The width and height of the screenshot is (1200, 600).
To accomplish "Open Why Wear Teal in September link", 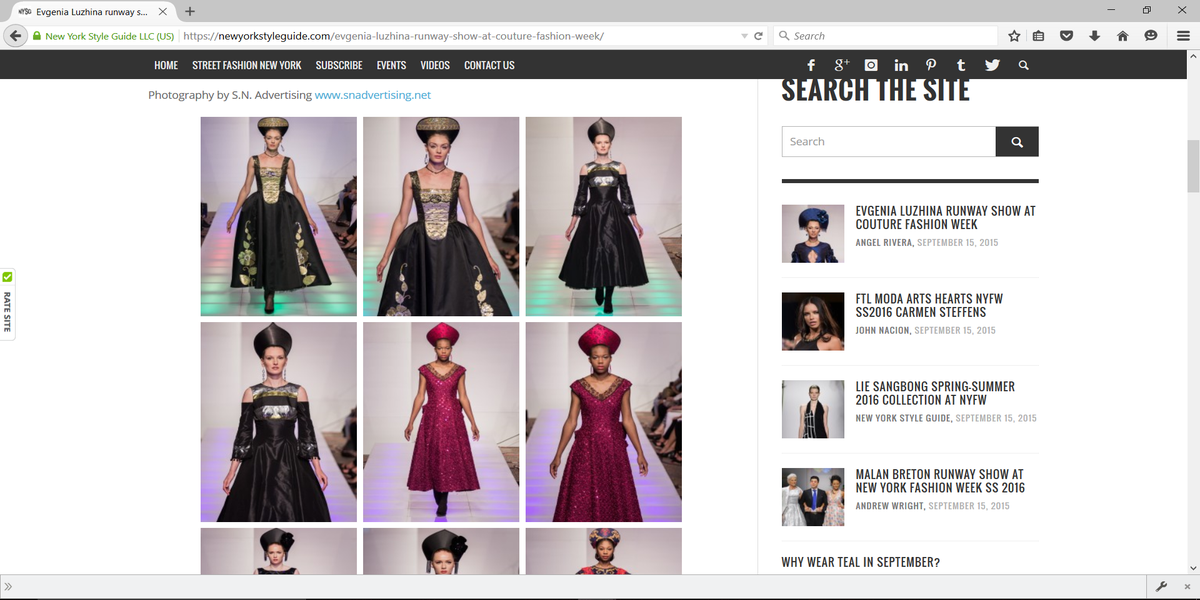I will tap(861, 563).
